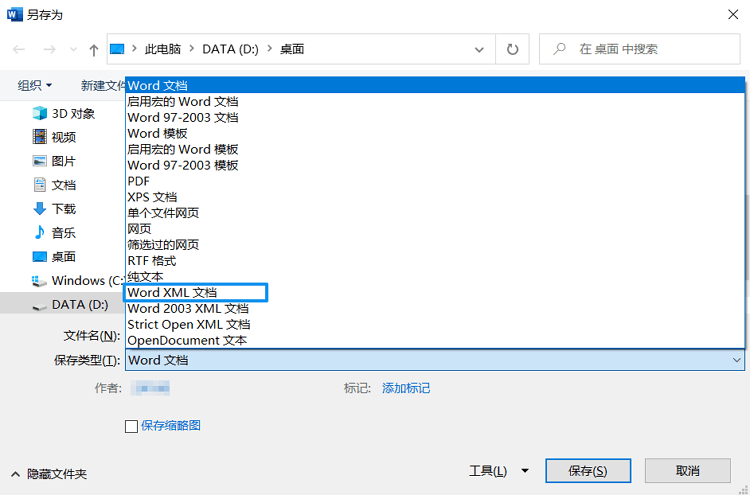The image size is (750, 495).
Task: Choose Word XML 文档 format option
Action: [x=172, y=293]
